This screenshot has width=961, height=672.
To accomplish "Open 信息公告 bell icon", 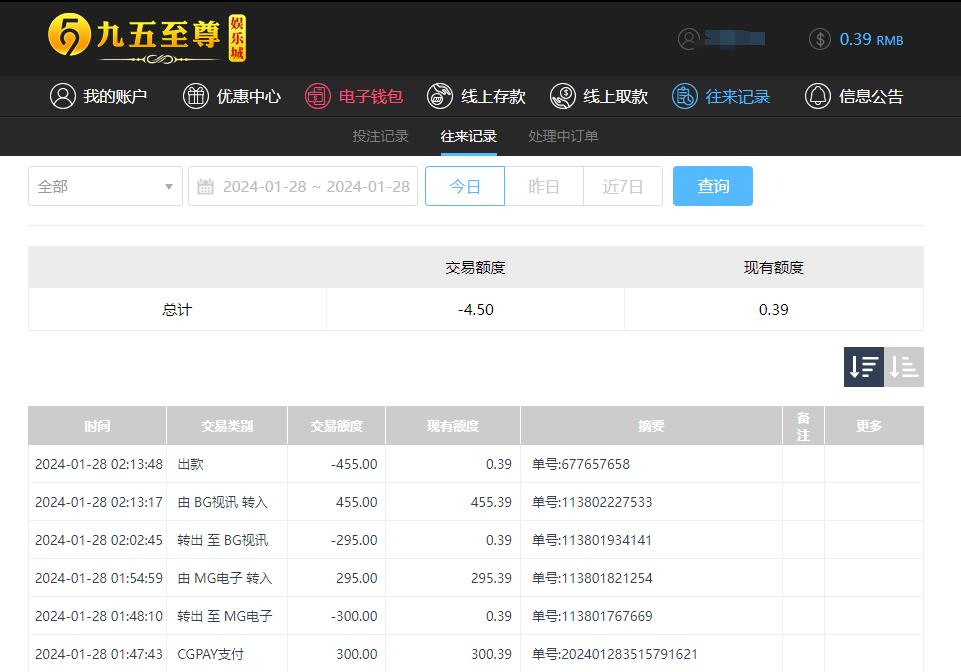I will pos(818,96).
